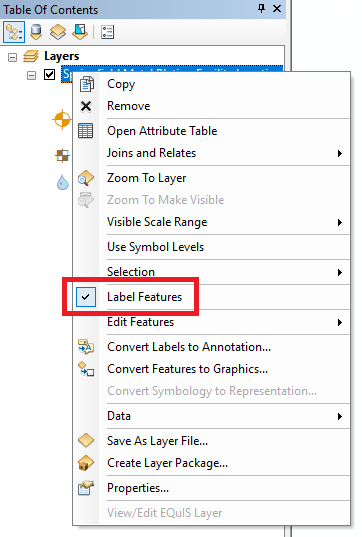Pin the Table Of Contents panel
The width and height of the screenshot is (362, 537).
coord(261,9)
